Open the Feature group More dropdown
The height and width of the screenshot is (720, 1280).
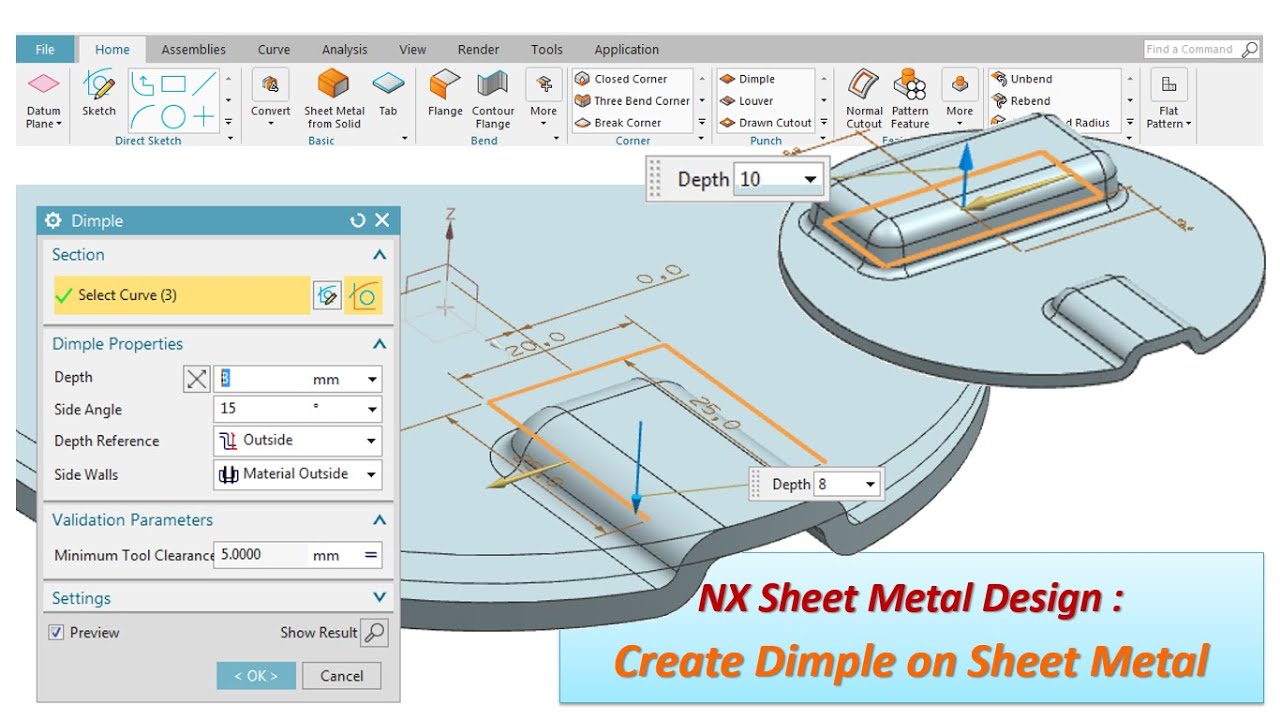coord(959,97)
